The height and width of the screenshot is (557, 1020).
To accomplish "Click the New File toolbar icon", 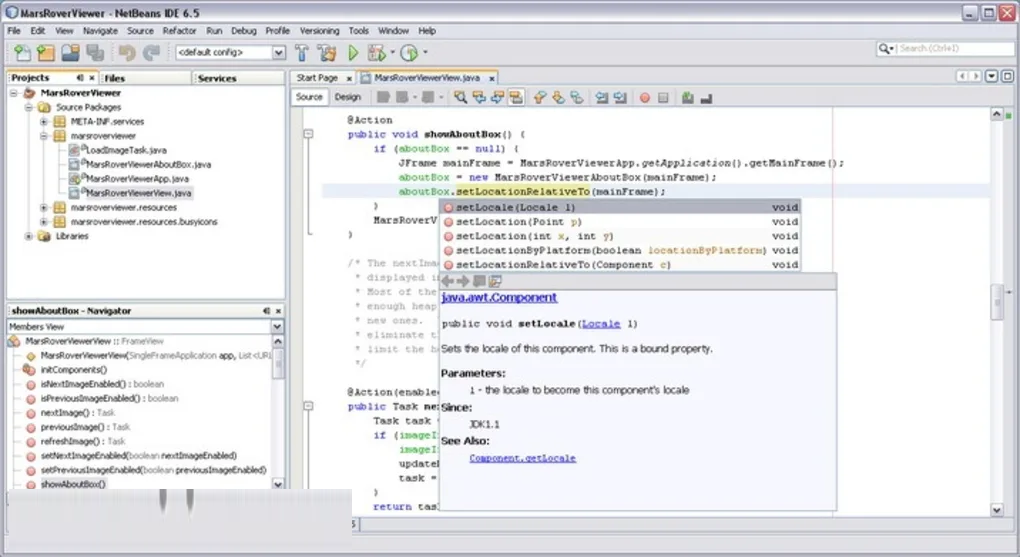I will pyautogui.click(x=21, y=53).
